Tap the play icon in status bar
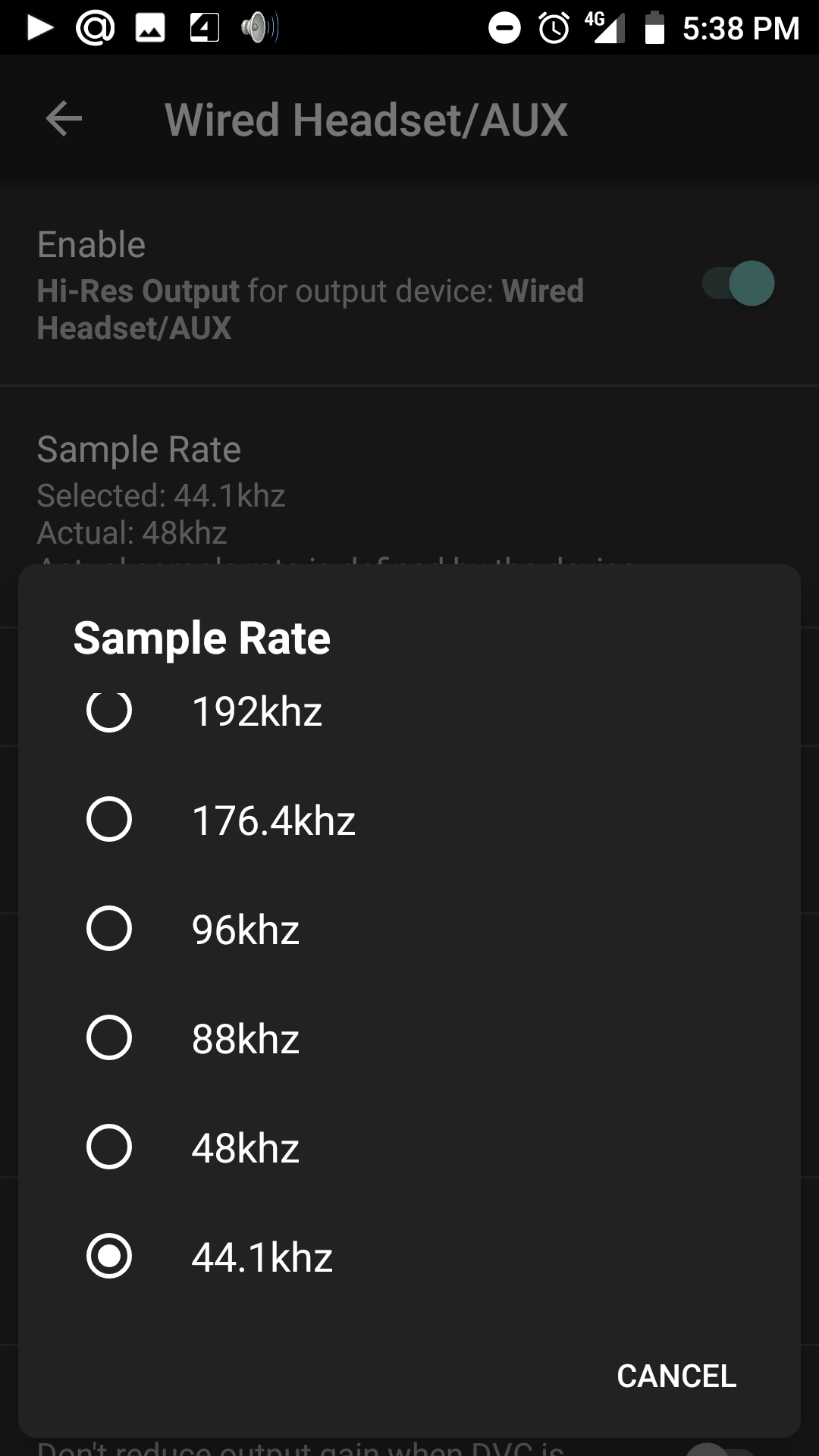The width and height of the screenshot is (819, 1456). tap(39, 28)
